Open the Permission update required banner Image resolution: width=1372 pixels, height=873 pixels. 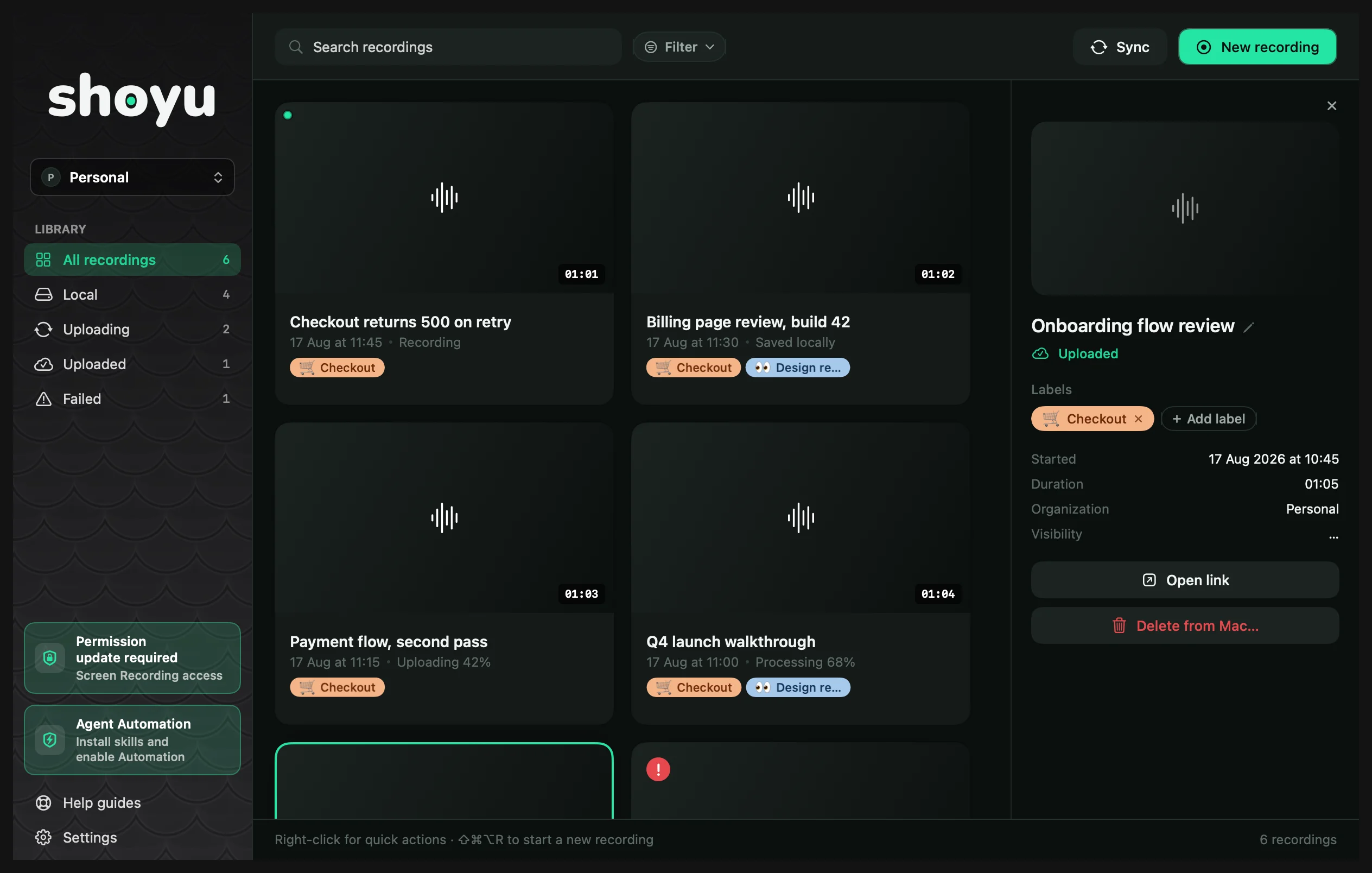point(132,658)
